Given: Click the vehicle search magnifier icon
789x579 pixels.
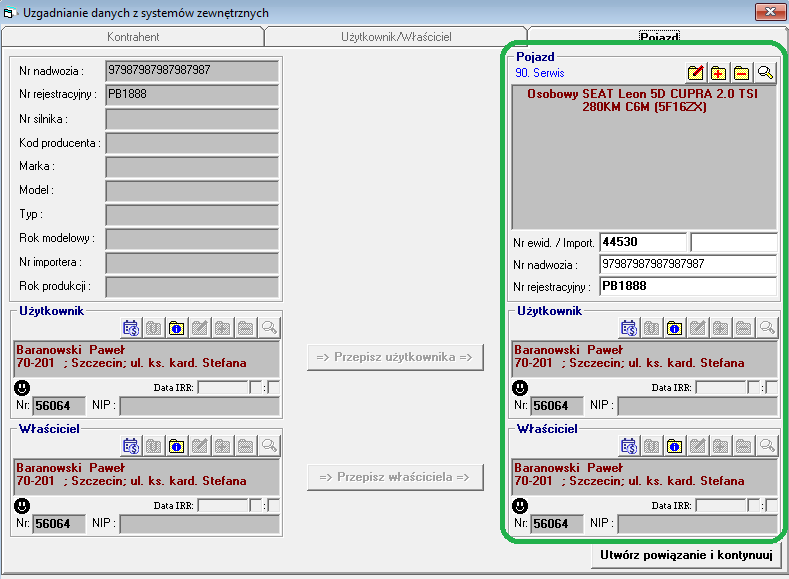Looking at the screenshot, I should (765, 73).
